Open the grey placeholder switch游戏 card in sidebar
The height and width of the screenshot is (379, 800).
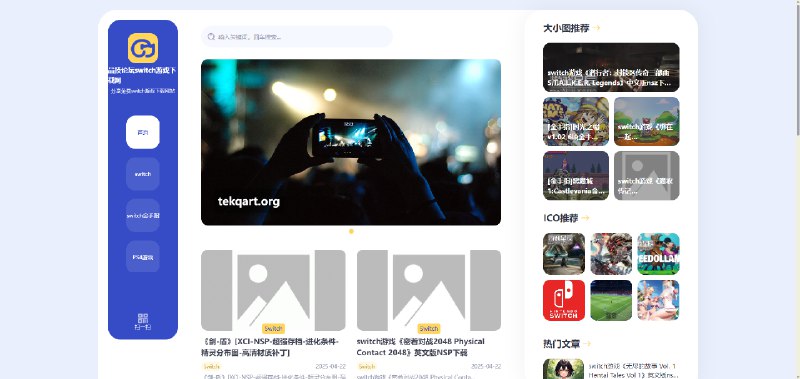(x=647, y=175)
